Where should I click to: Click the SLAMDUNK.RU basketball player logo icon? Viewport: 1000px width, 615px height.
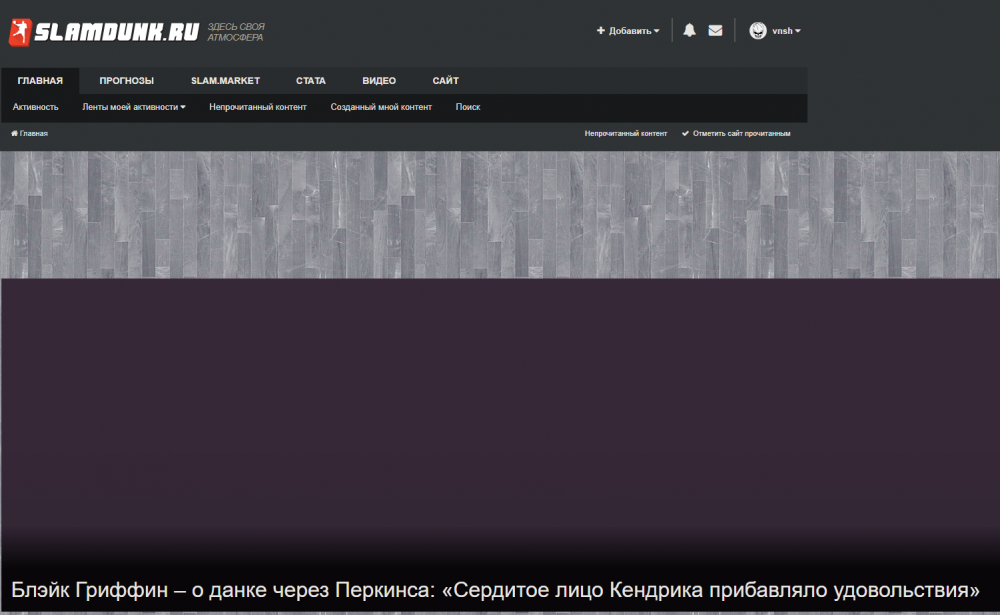tap(18, 29)
